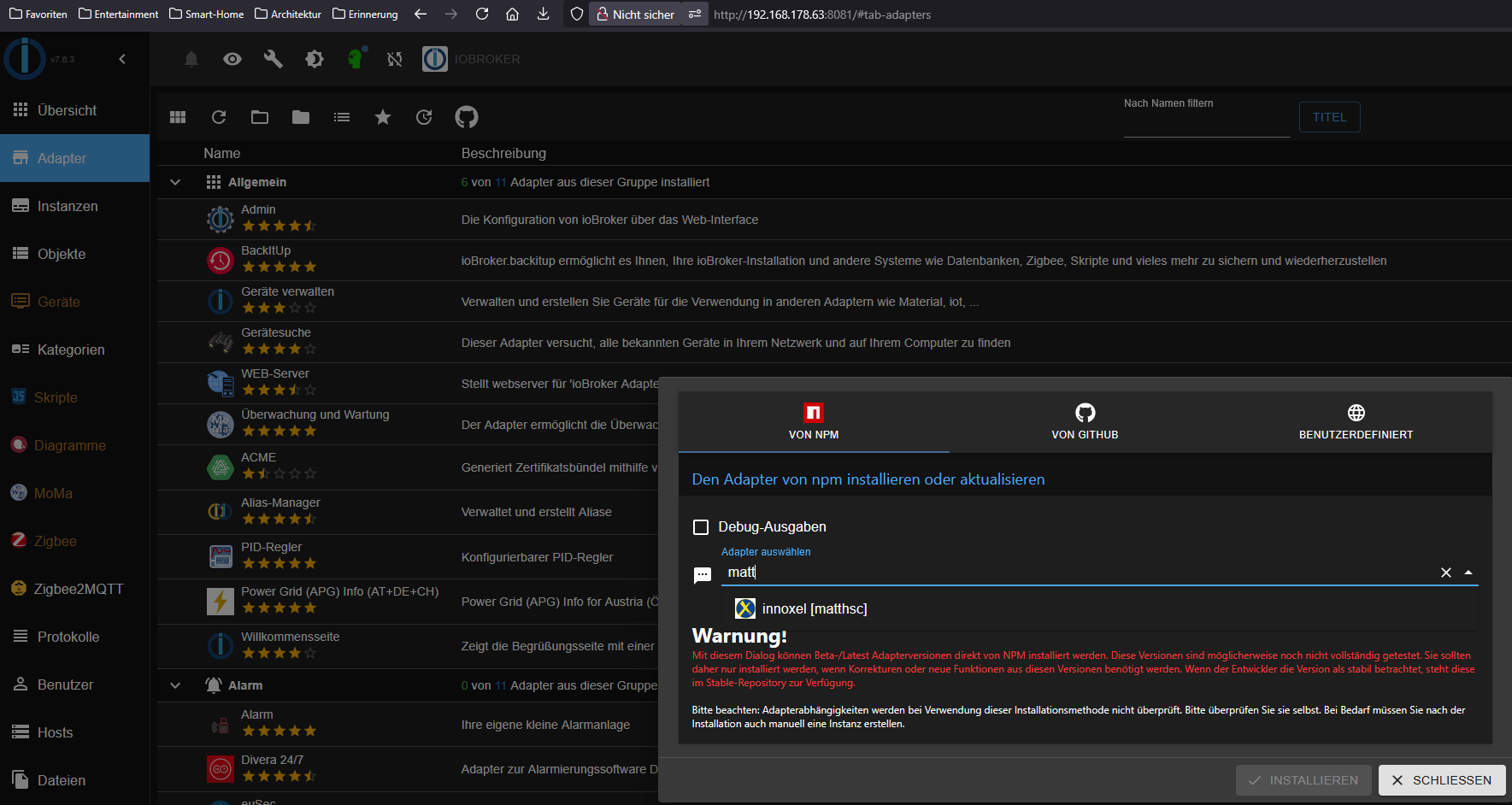Switch to the VON NPM tab
Screen dimensions: 1512x805
[x=814, y=422]
